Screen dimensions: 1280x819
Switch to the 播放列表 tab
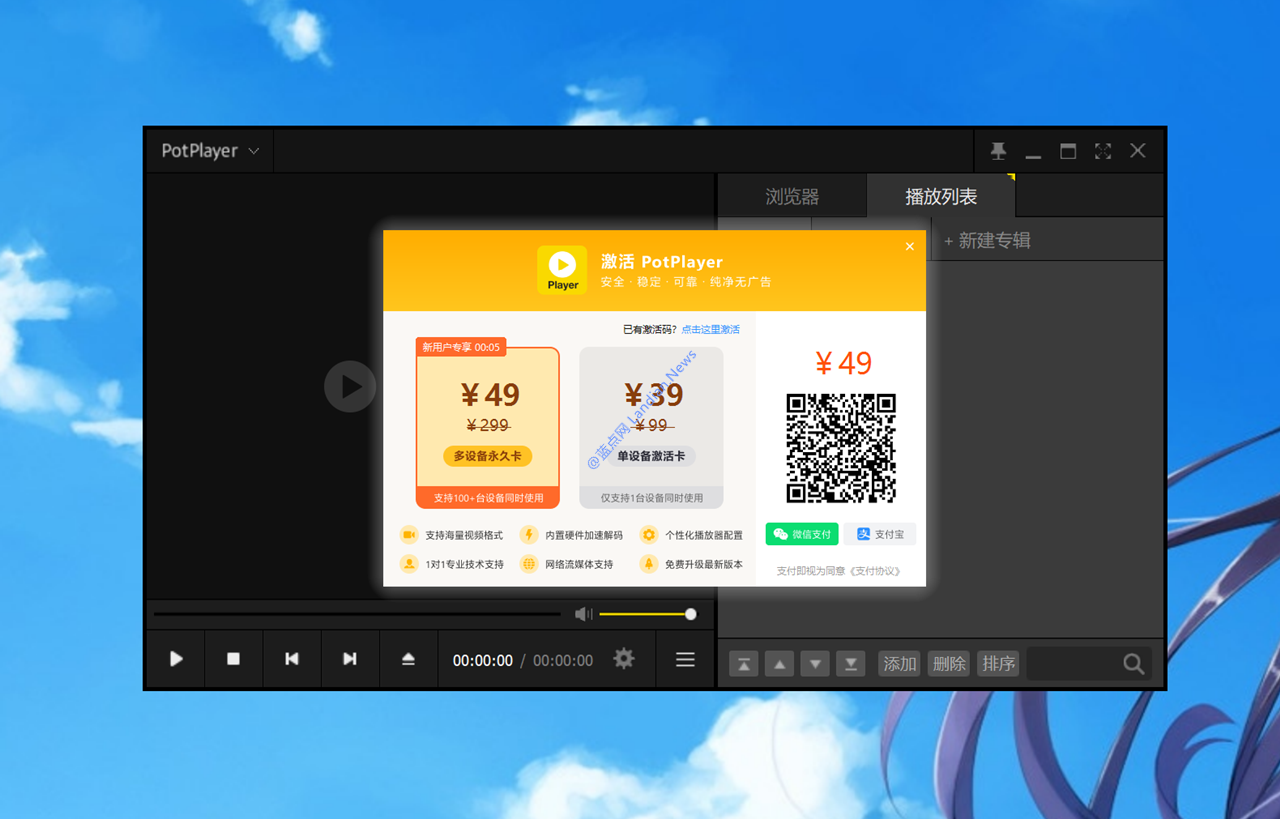pos(941,196)
